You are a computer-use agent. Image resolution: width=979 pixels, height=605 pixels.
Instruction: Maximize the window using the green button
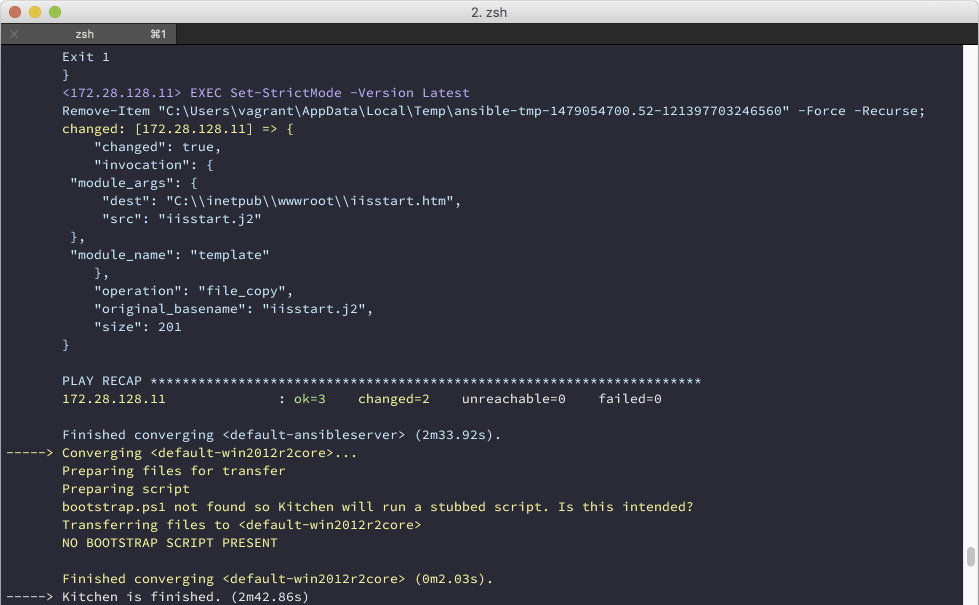pyautogui.click(x=55, y=11)
